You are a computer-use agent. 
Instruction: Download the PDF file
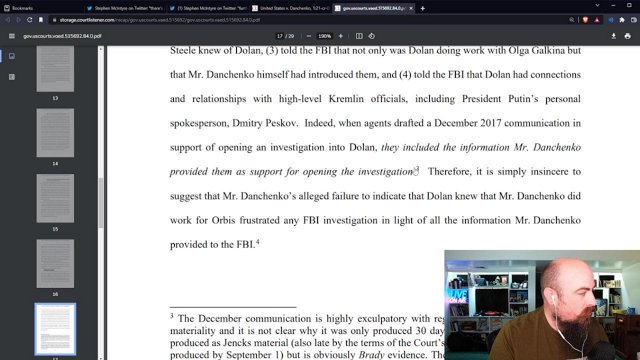[x=613, y=36]
